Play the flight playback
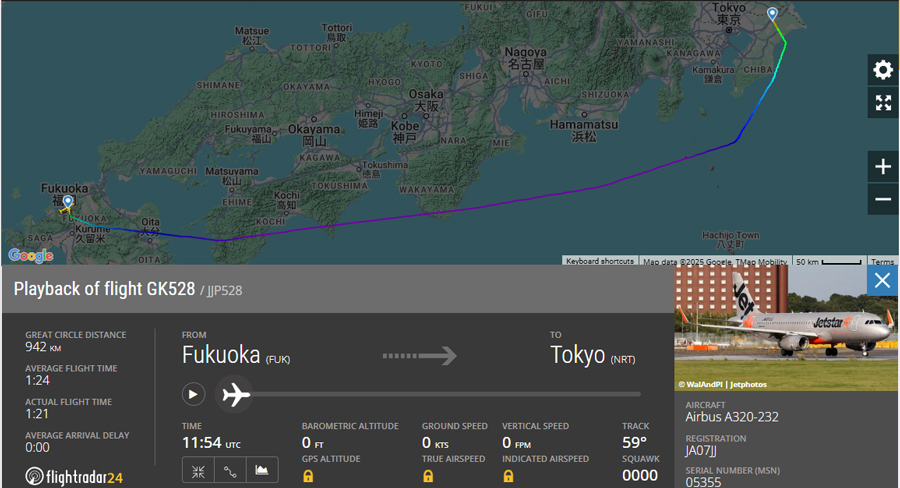 (x=193, y=394)
